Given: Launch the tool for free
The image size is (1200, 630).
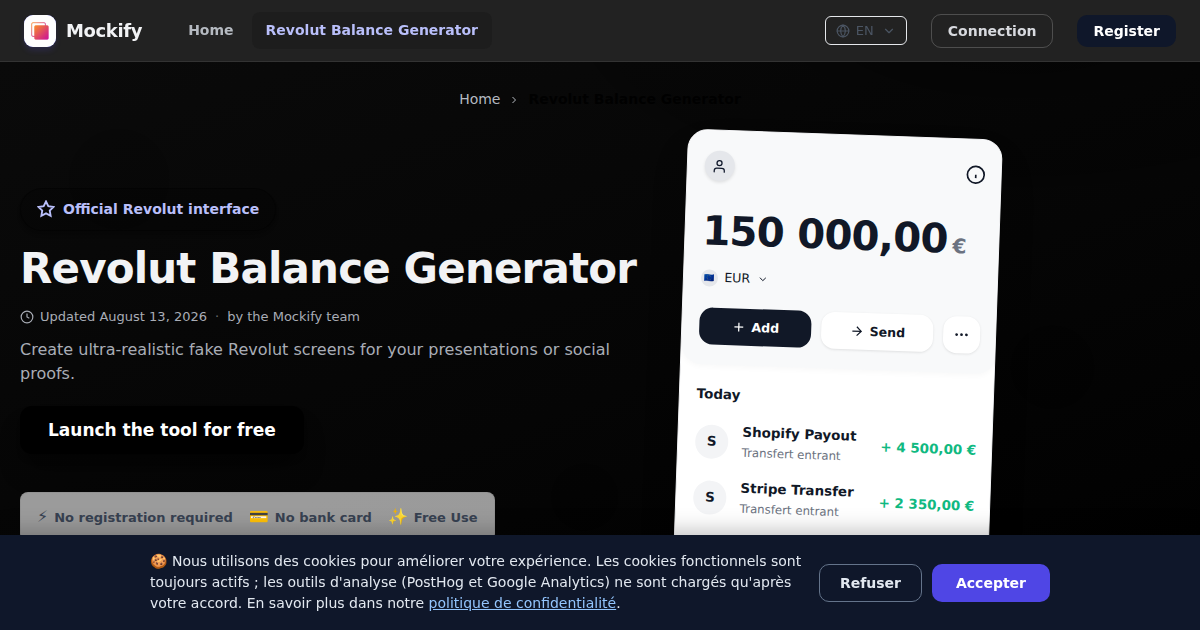Looking at the screenshot, I should (162, 430).
